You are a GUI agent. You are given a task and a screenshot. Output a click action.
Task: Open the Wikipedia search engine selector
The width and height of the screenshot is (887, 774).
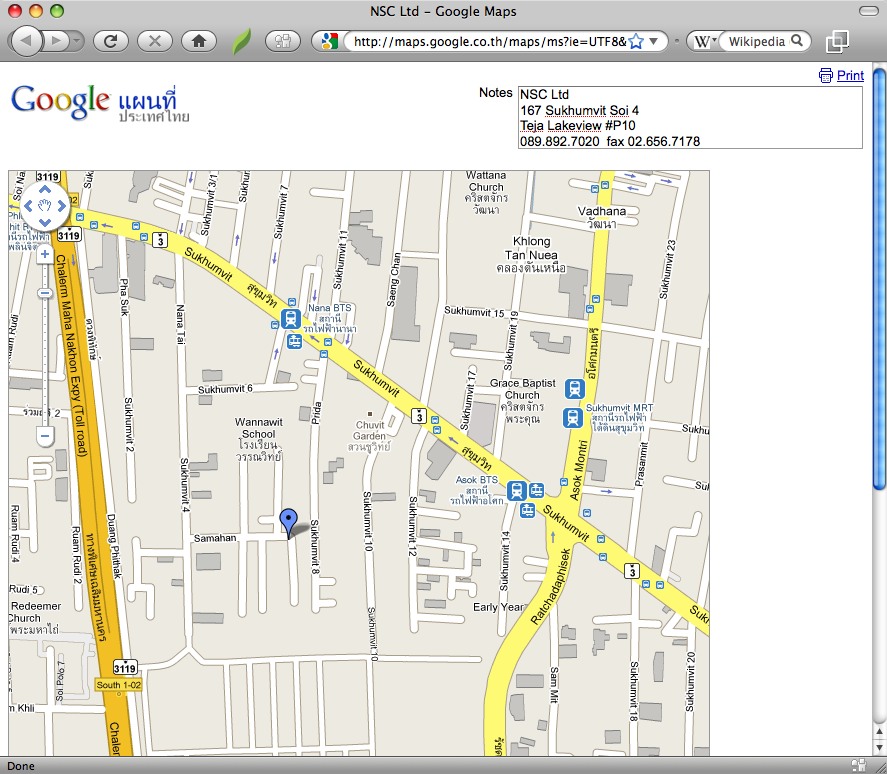coord(704,41)
